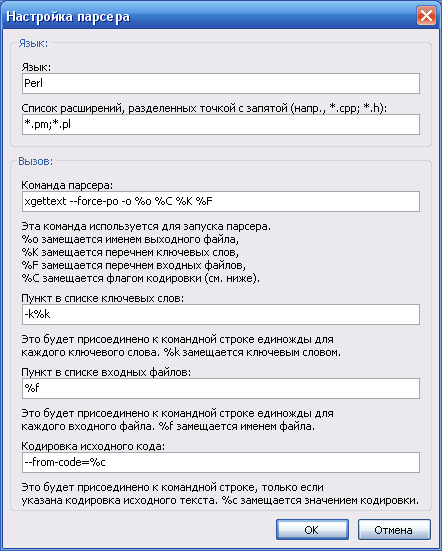Image resolution: width=442 pixels, height=551 pixels.
Task: Click the input files field containing %f
Action: 221,388
